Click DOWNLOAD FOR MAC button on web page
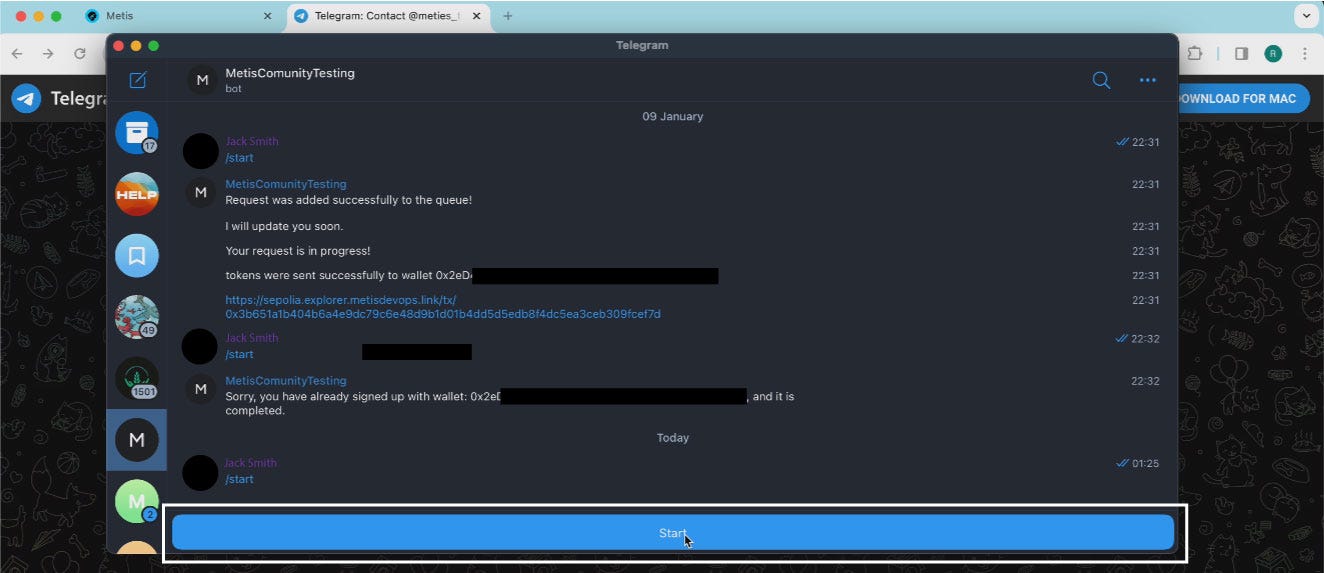 coord(1242,98)
